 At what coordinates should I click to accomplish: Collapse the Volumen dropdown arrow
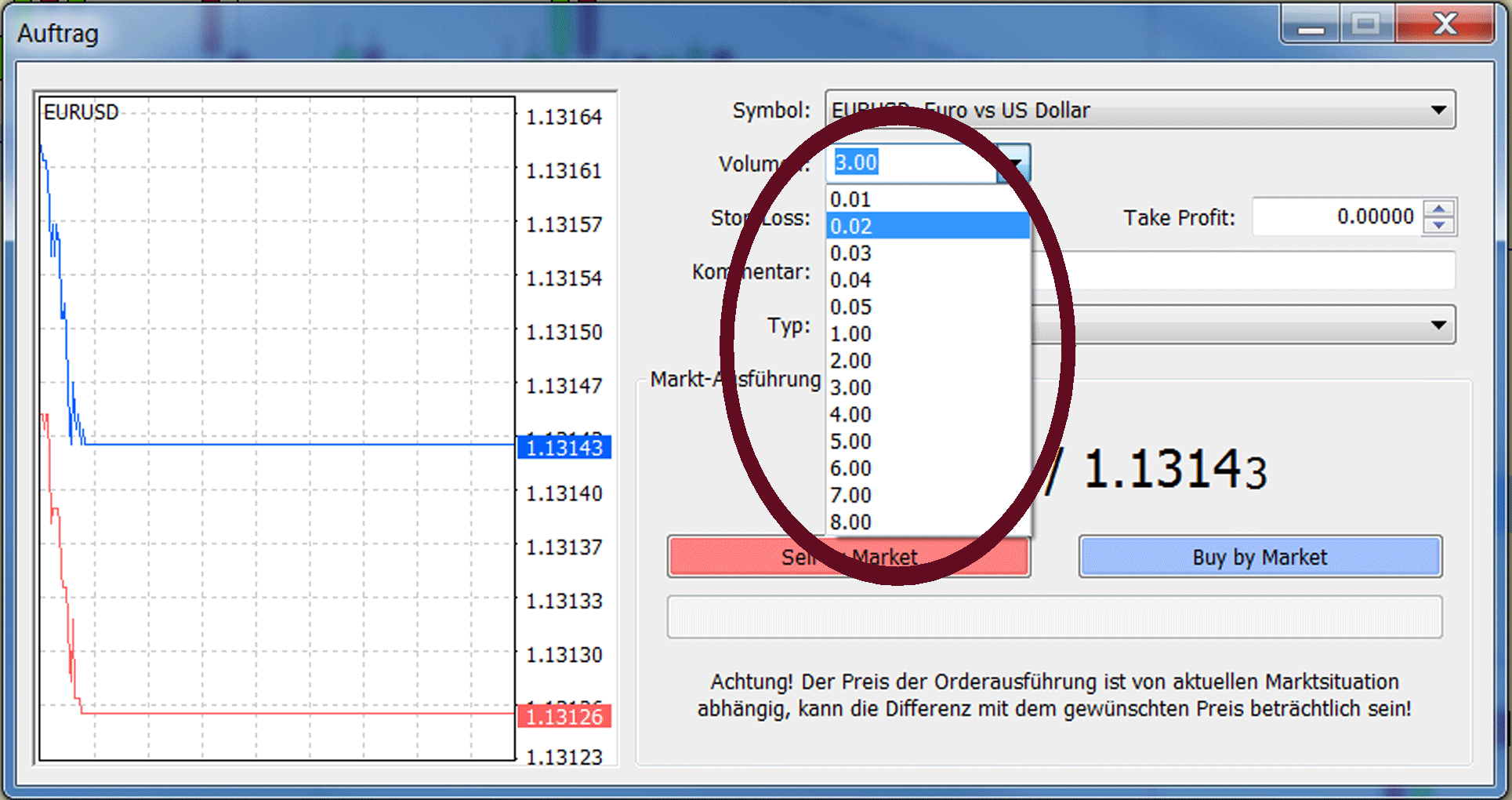pos(1013,164)
